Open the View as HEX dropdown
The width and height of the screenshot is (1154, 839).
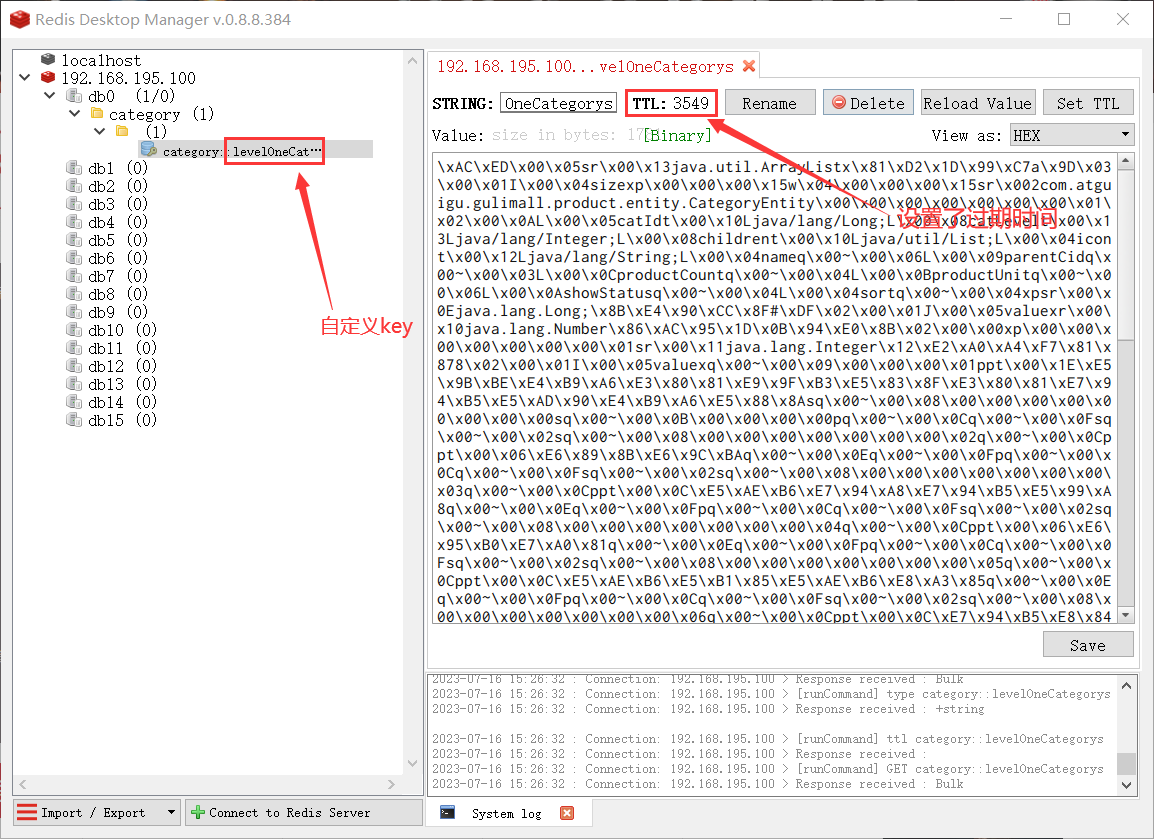(1071, 135)
